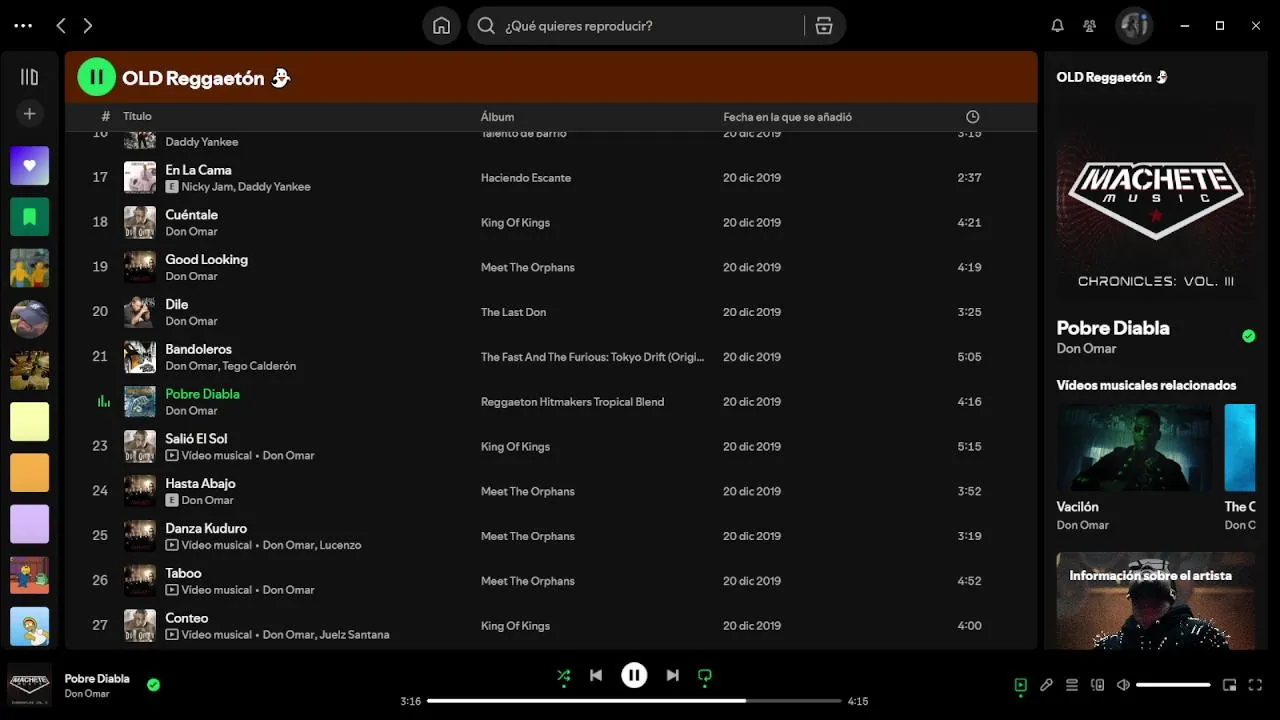
Task: Open the Home page icon
Action: click(441, 26)
